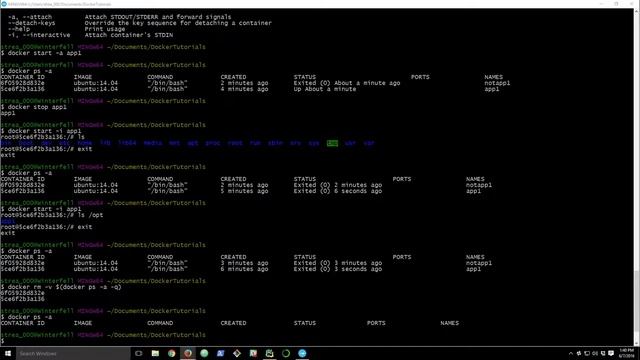Image resolution: width=640 pixels, height=360 pixels.
Task: Open the dark circular green-ring taskbar icon
Action: point(286,353)
